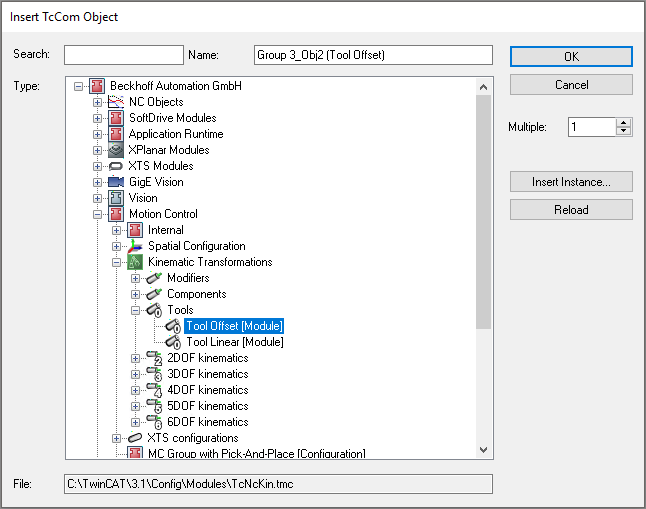Collapse the Kinematic Transformations node
Viewport: 646px width, 509px height.
[x=116, y=262]
